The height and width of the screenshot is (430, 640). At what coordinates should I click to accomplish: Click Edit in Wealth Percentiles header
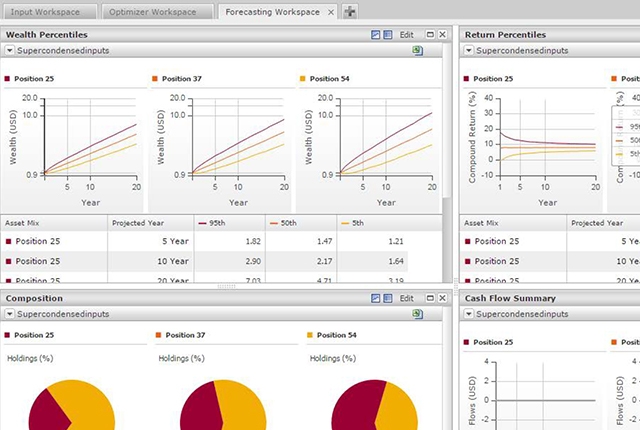(407, 34)
